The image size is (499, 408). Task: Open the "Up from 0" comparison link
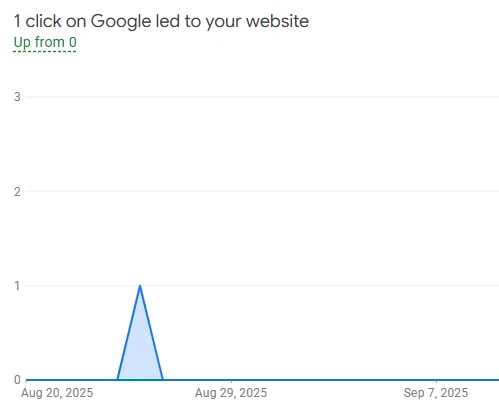click(x=45, y=43)
